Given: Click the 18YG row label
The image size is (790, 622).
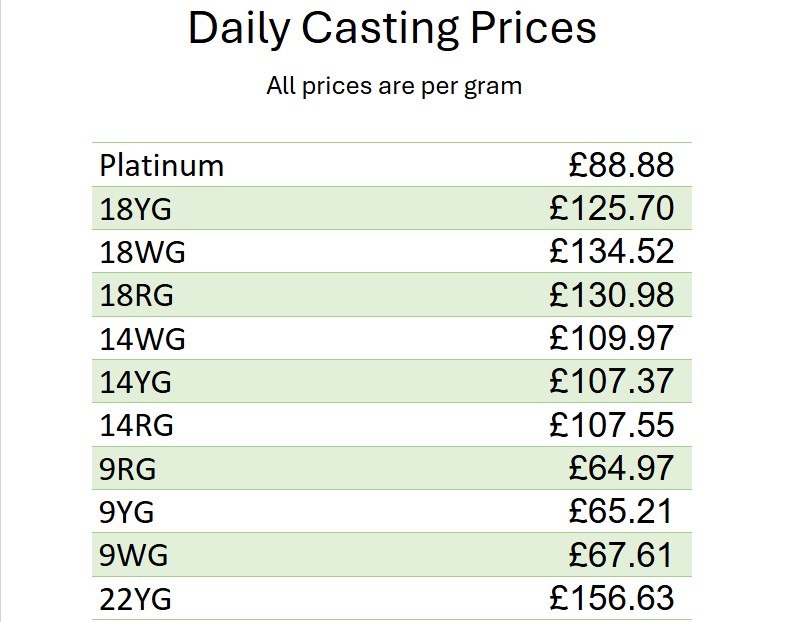Looking at the screenshot, I should pyautogui.click(x=136, y=209).
